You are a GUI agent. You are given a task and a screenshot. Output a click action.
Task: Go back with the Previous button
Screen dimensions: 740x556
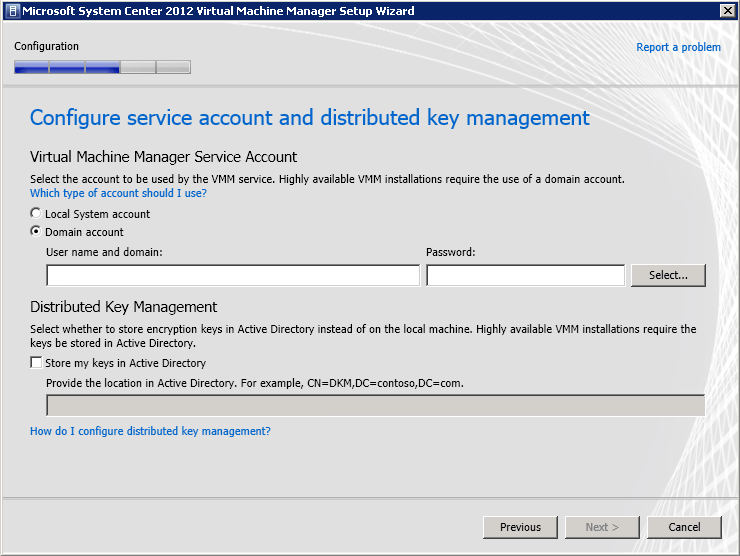point(520,527)
